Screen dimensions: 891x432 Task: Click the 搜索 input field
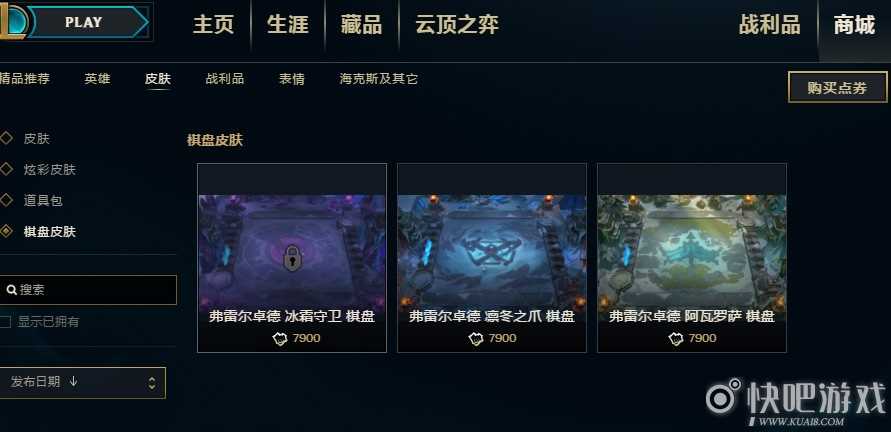[88, 290]
